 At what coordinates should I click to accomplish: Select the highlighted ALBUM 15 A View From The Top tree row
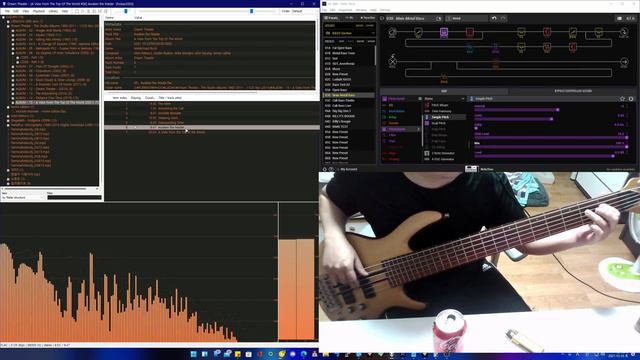[57, 102]
